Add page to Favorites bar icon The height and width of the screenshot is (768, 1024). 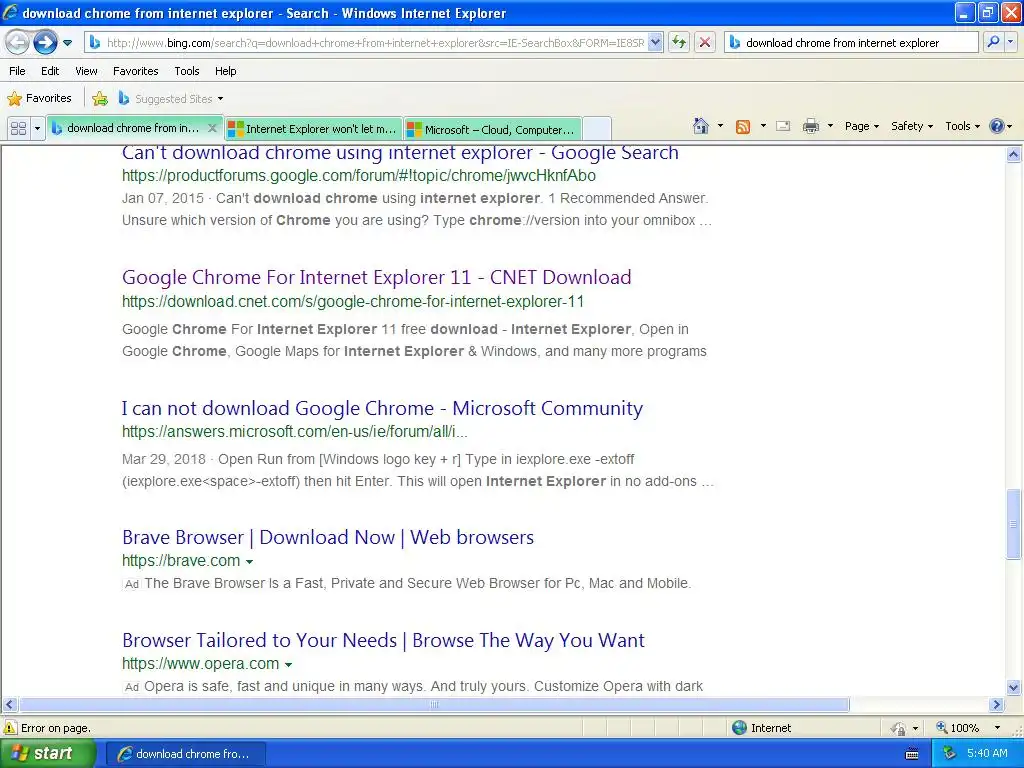coord(100,99)
